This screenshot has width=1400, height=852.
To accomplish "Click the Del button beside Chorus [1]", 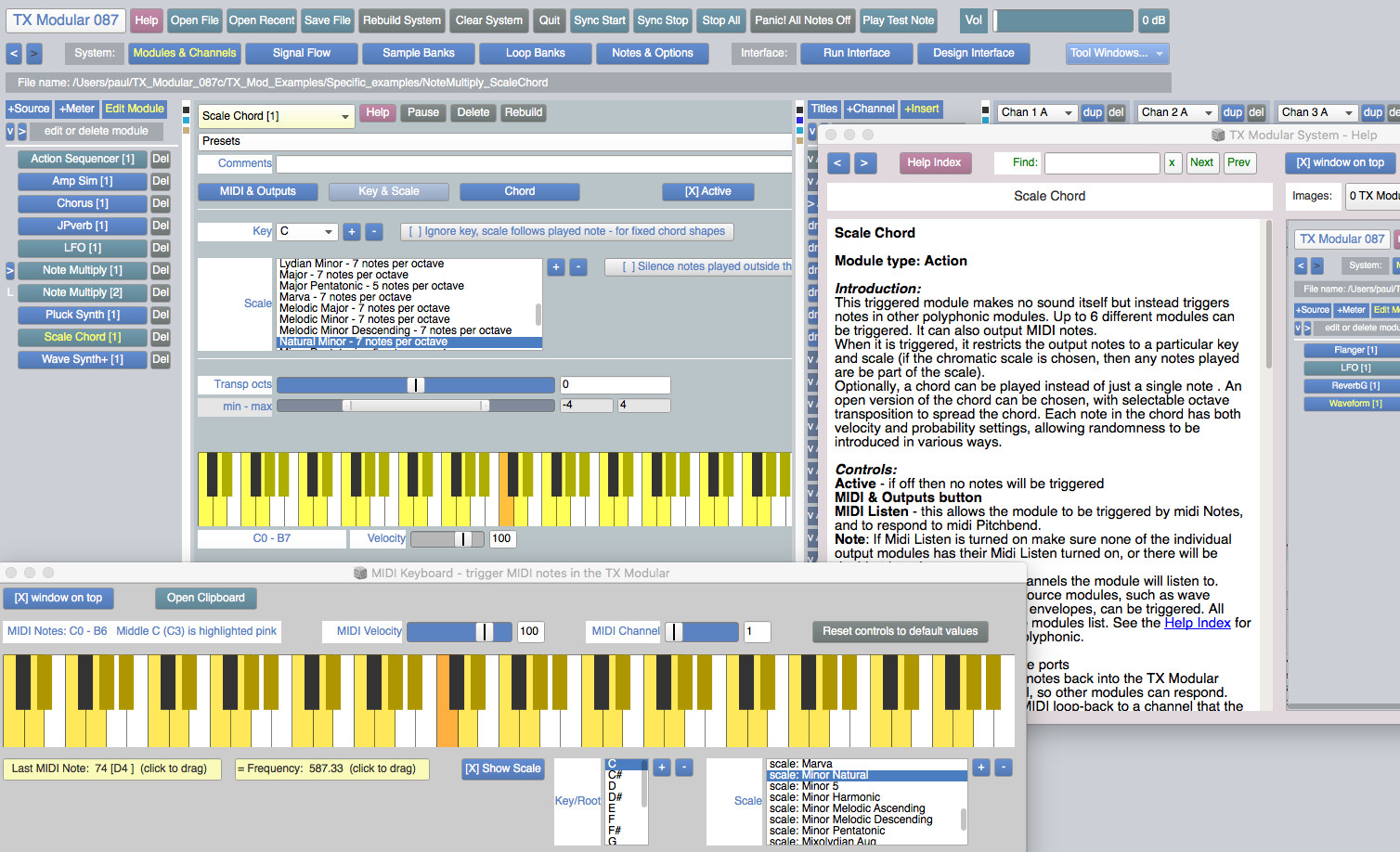I will (161, 203).
